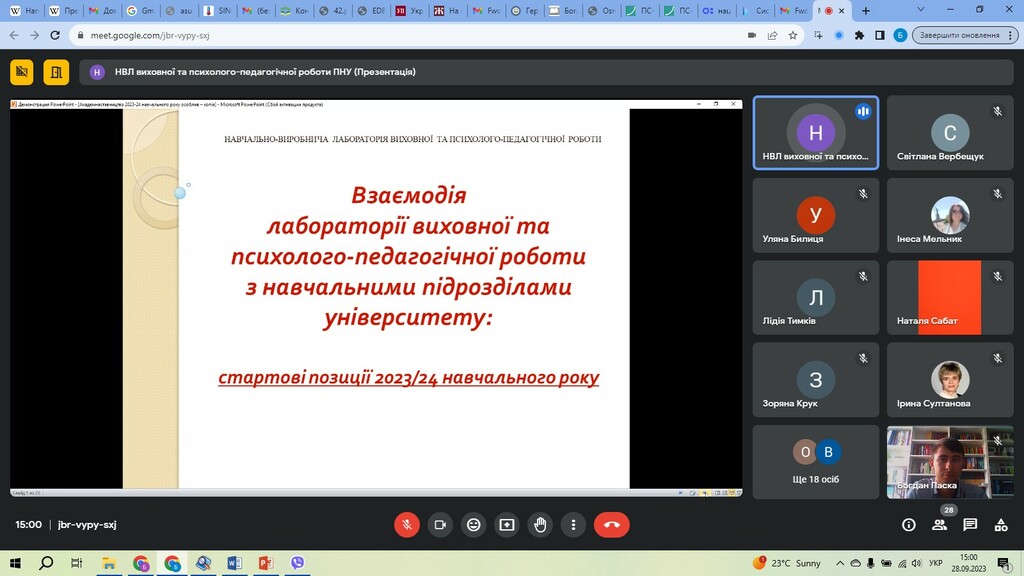Open PowerPoint from the Windows taskbar
1024x576 pixels.
tap(266, 563)
